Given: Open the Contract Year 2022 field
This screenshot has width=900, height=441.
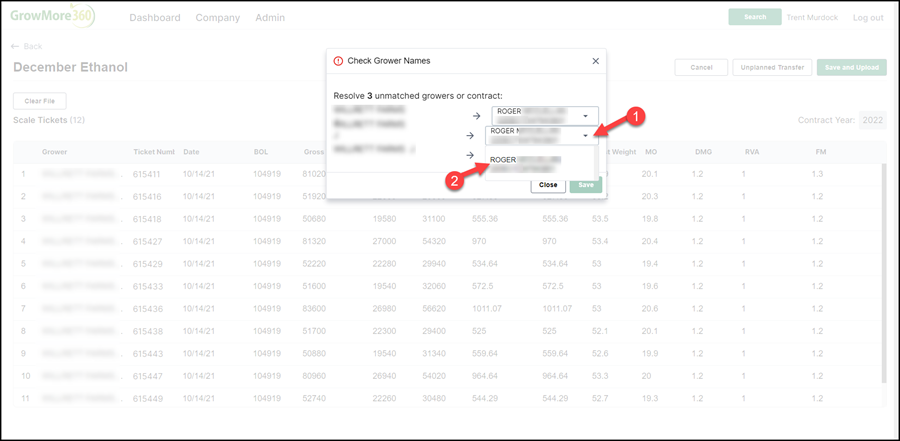Looking at the screenshot, I should [872, 120].
